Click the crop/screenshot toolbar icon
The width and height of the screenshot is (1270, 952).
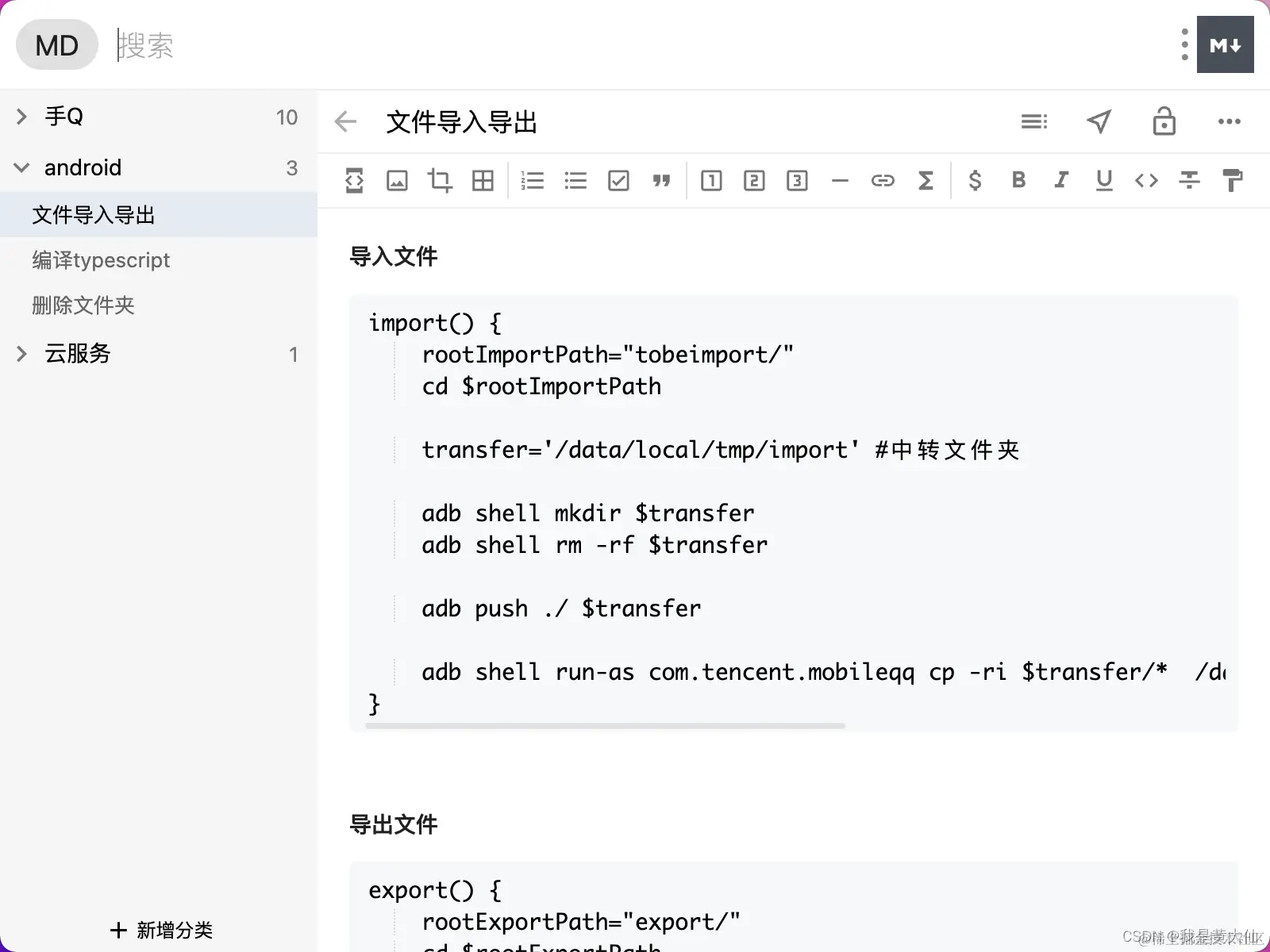pos(440,181)
